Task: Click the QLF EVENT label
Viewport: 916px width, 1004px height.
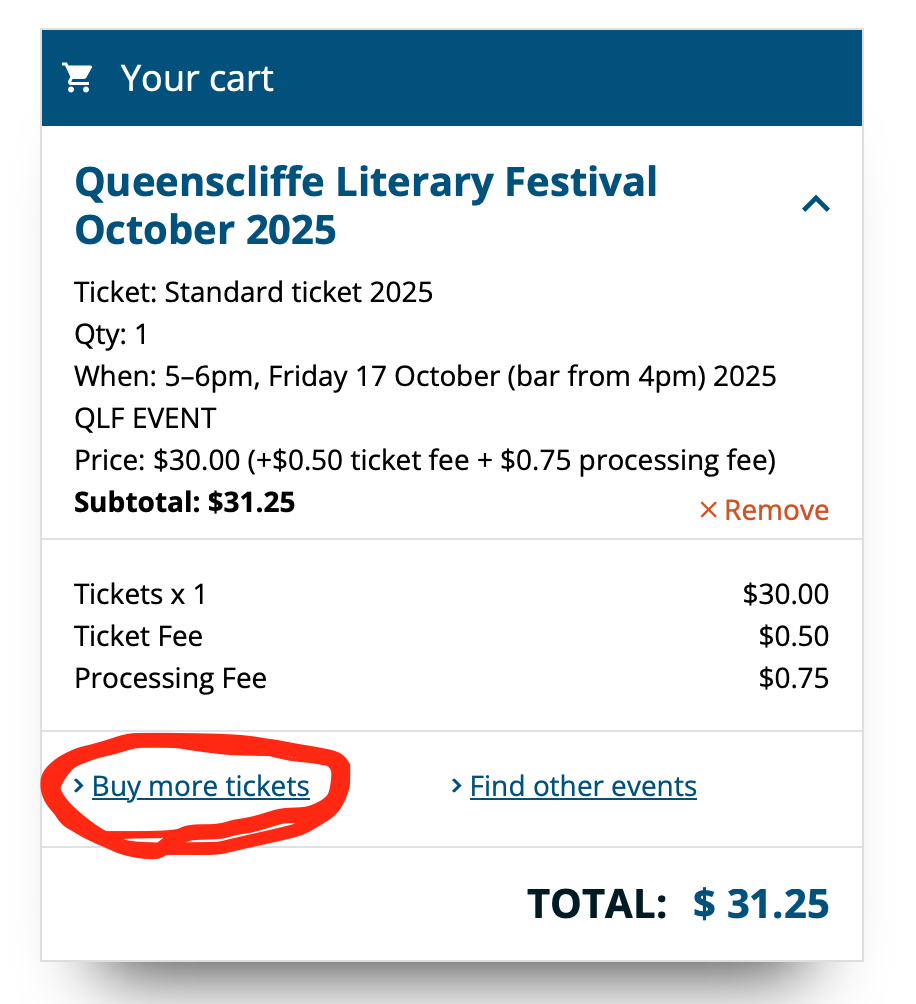Action: [145, 419]
